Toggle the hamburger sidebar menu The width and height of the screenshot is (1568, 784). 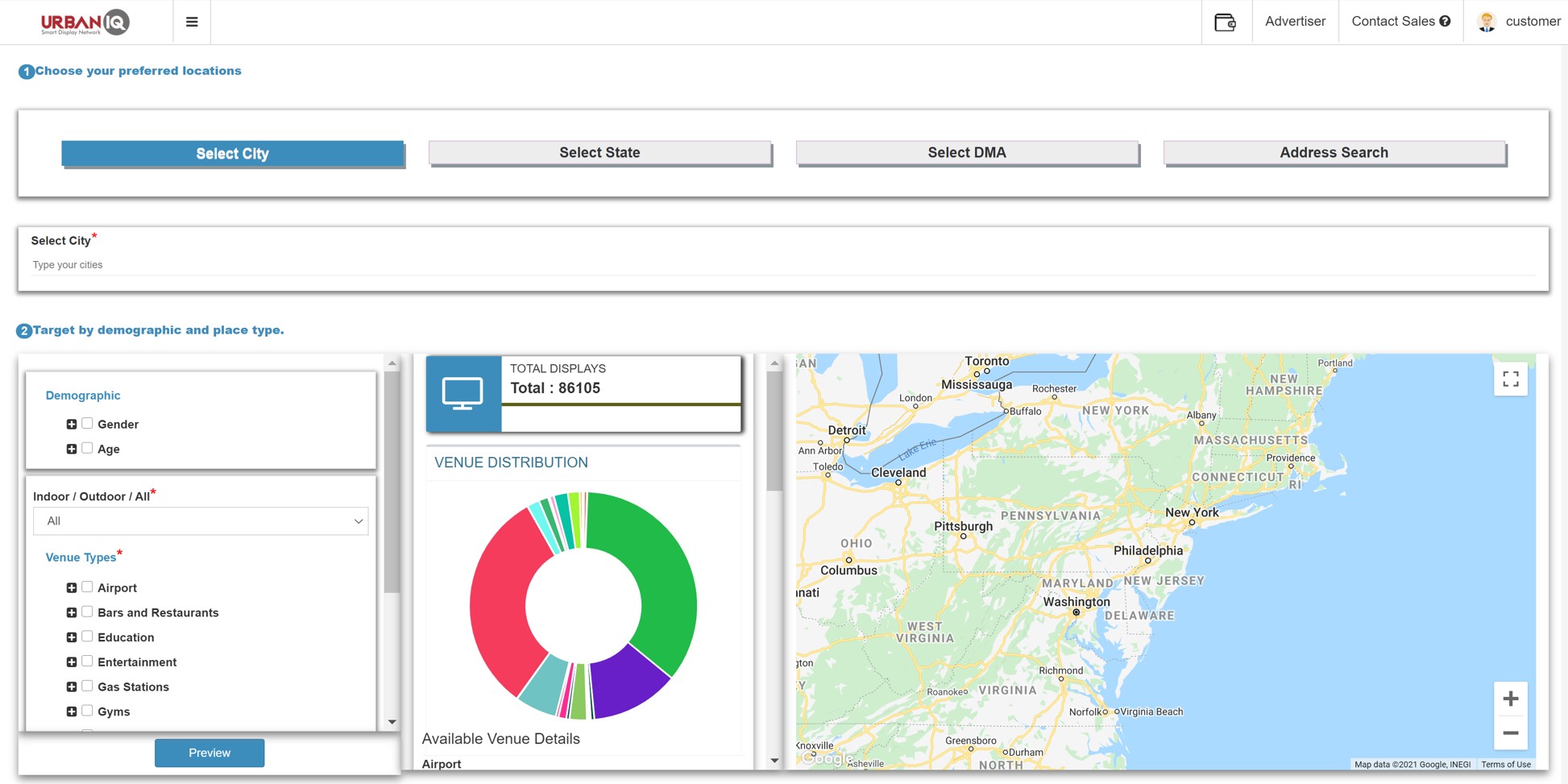point(192,22)
